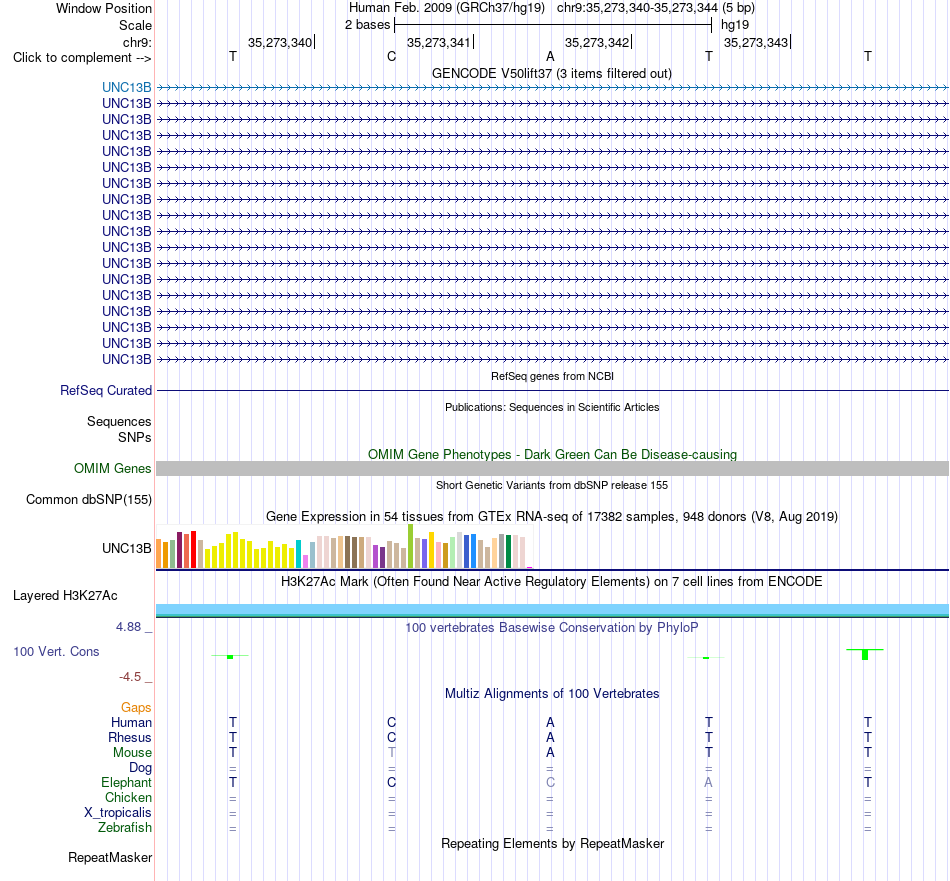
Task: Open 'Short Genetic Variants from dbSNP release 155'
Action: pyautogui.click(x=552, y=485)
